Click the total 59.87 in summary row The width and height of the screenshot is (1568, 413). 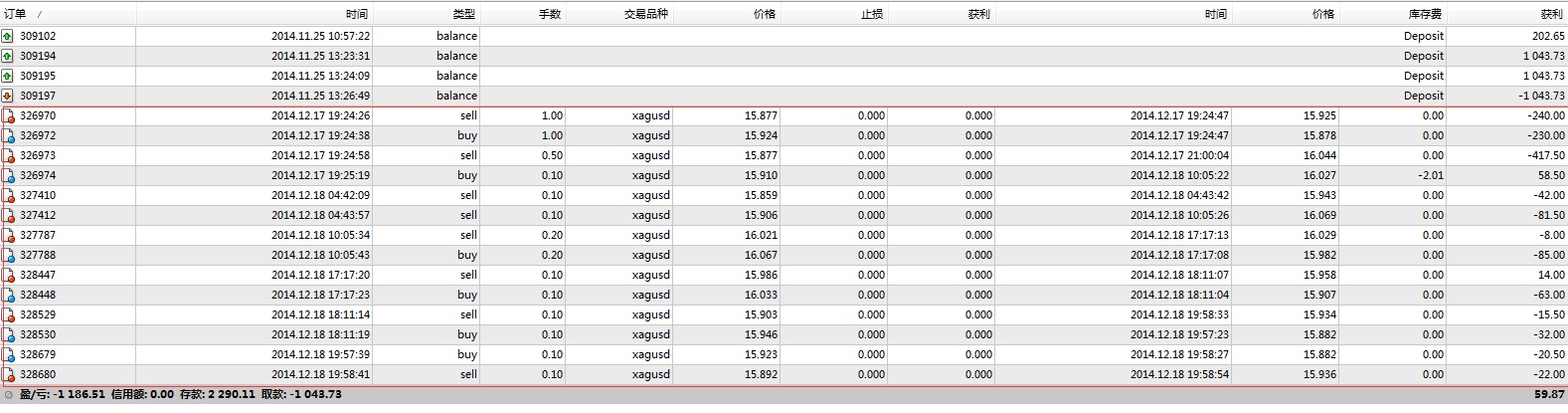pos(1549,395)
